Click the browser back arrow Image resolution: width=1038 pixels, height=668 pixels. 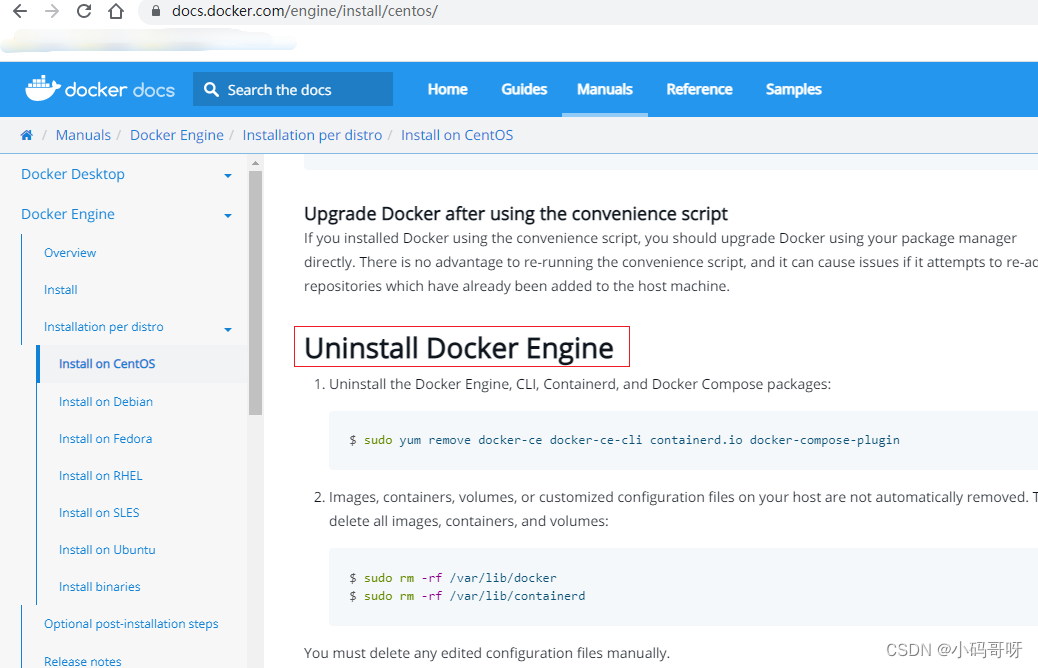[x=19, y=12]
